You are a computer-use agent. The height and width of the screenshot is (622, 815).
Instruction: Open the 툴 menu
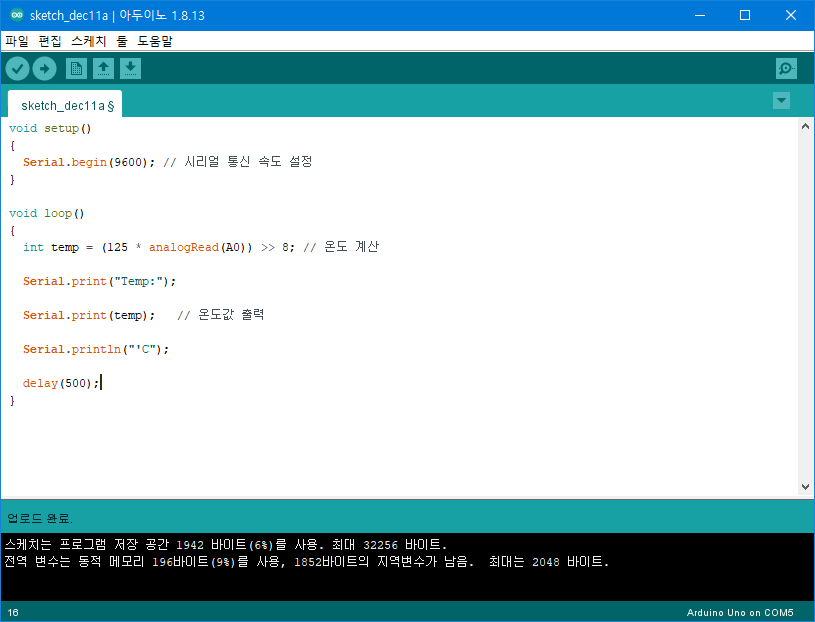point(122,41)
